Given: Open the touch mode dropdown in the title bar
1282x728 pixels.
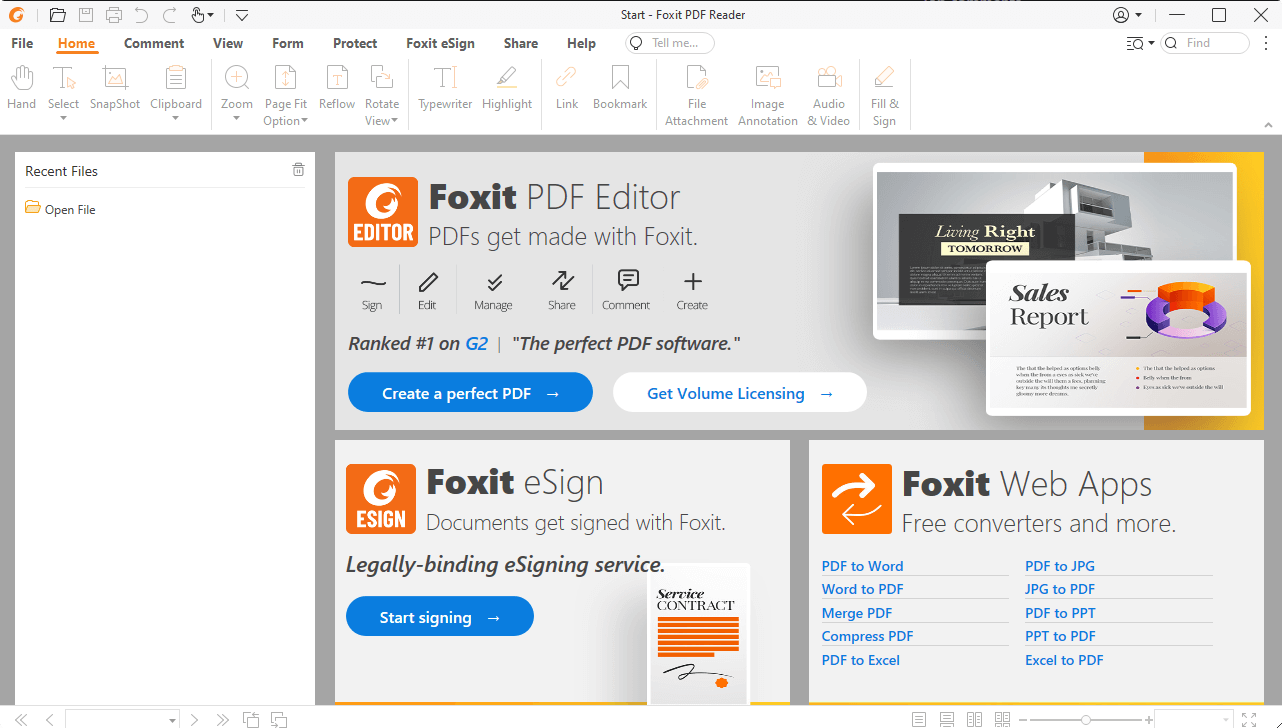Looking at the screenshot, I should [212, 15].
